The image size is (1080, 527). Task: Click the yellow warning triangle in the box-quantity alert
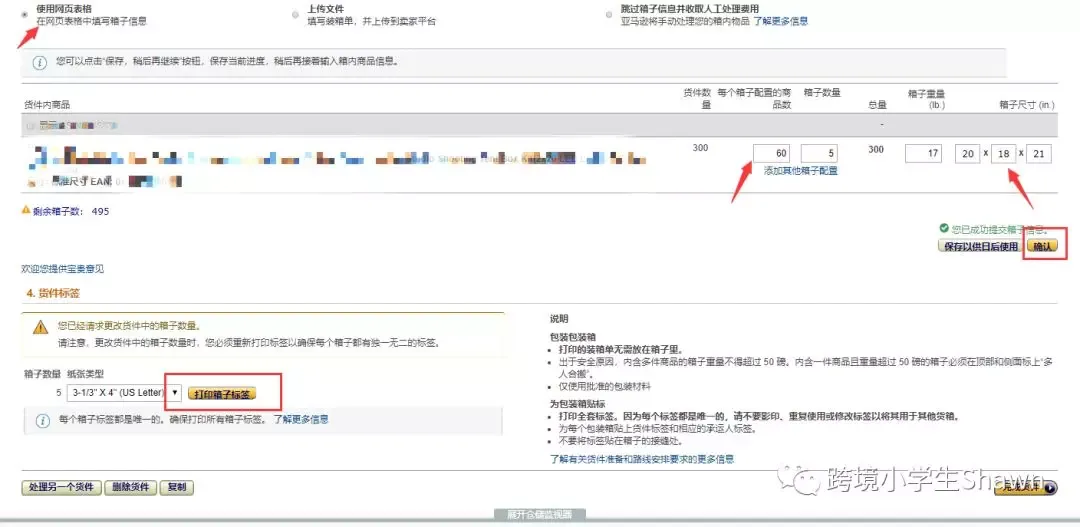40,327
